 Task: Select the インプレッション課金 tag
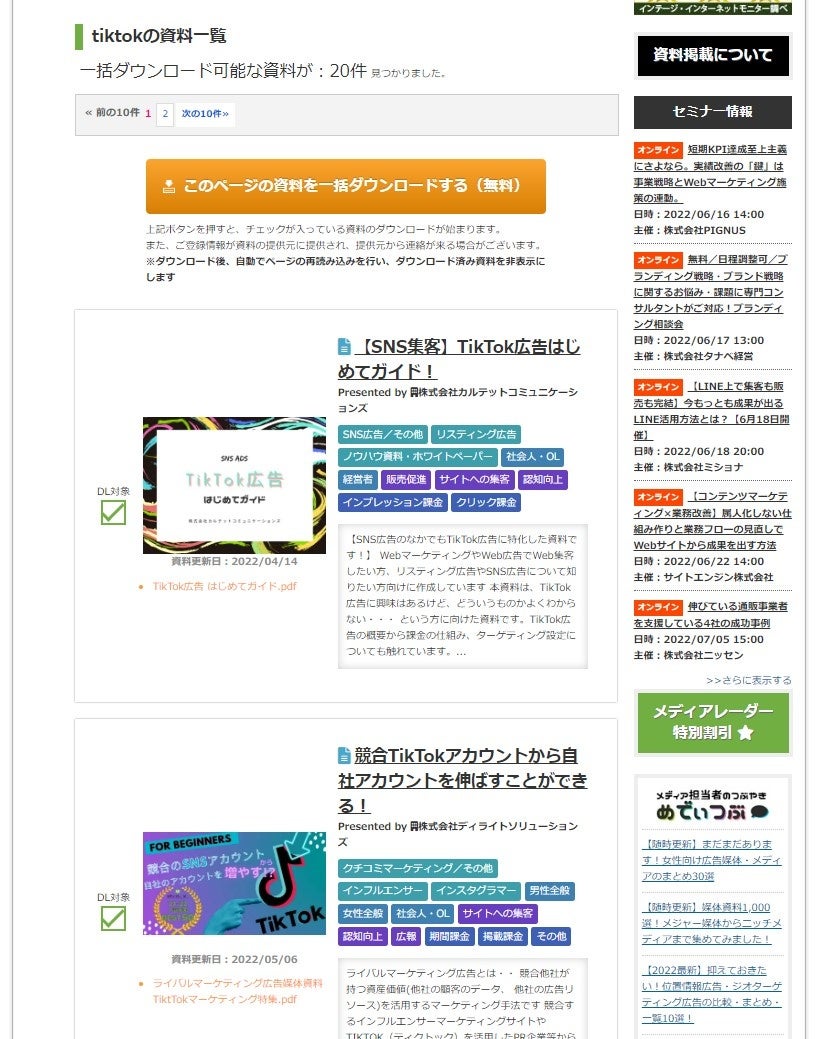point(393,502)
